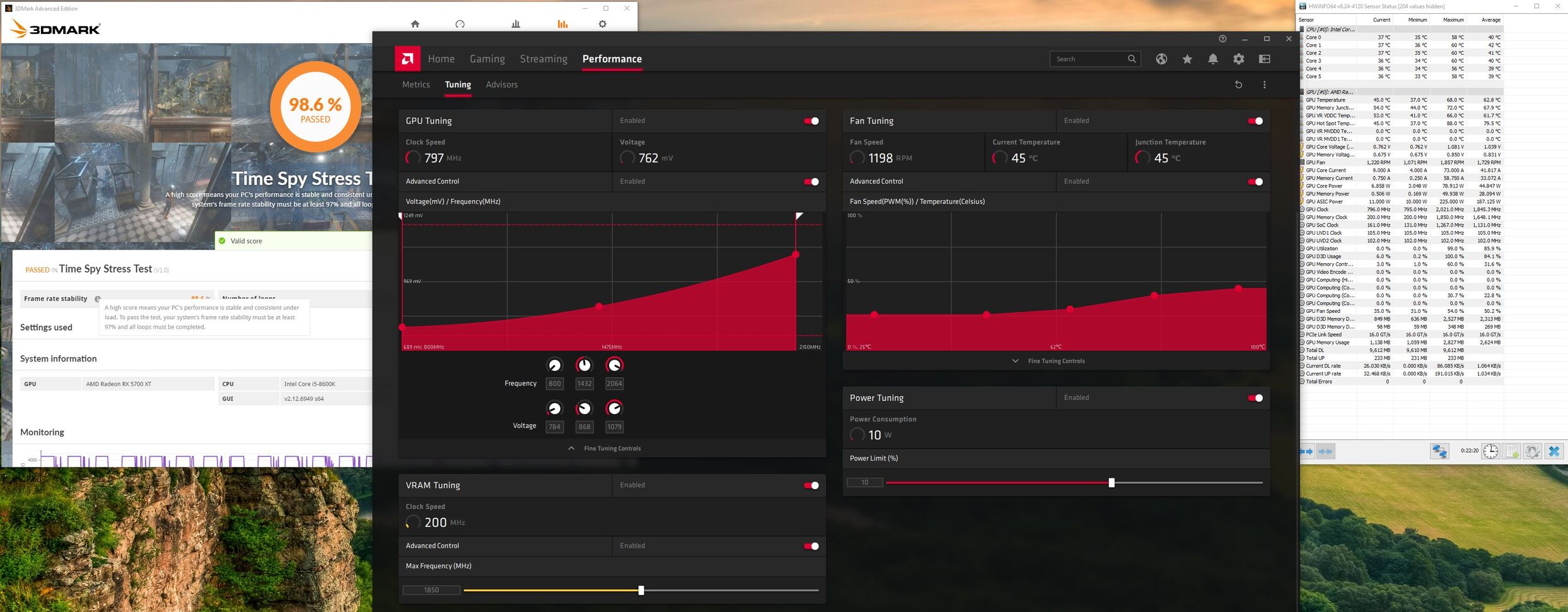This screenshot has width=1568, height=612.
Task: Open HWiNFO remote network monitoring icon
Action: coord(1439,451)
